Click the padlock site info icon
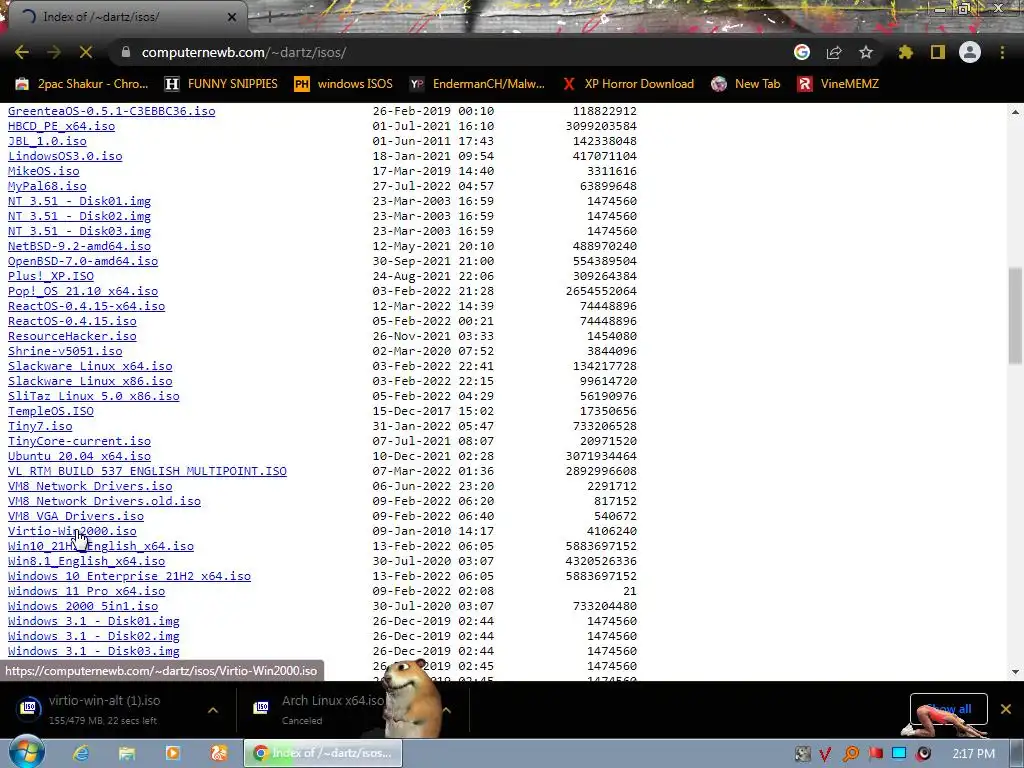Screen dimensions: 1024x768 click(x=126, y=52)
